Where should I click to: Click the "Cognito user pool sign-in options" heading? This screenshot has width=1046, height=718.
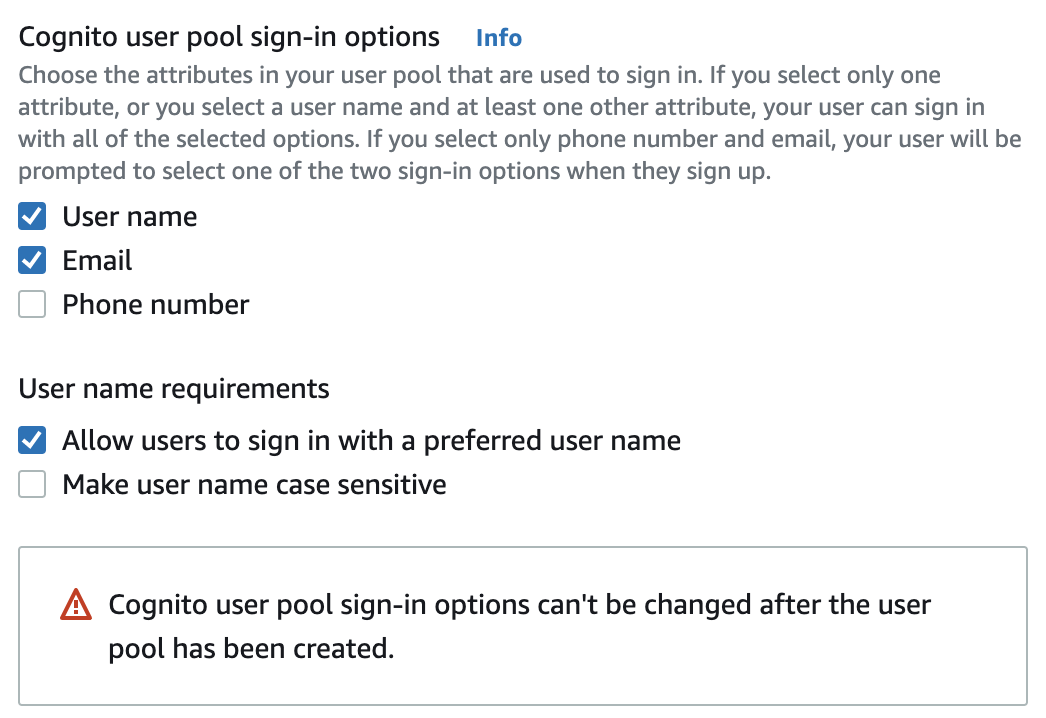point(229,37)
